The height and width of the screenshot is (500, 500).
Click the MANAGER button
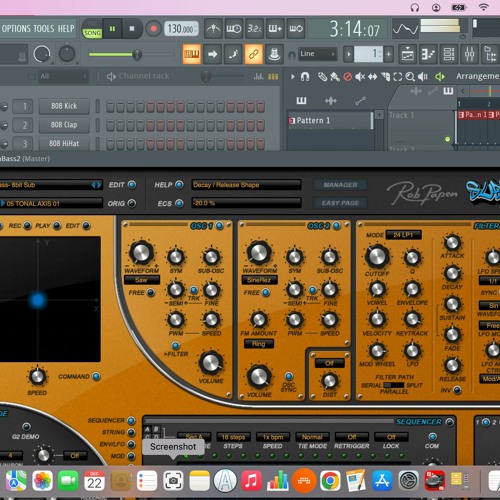(340, 185)
